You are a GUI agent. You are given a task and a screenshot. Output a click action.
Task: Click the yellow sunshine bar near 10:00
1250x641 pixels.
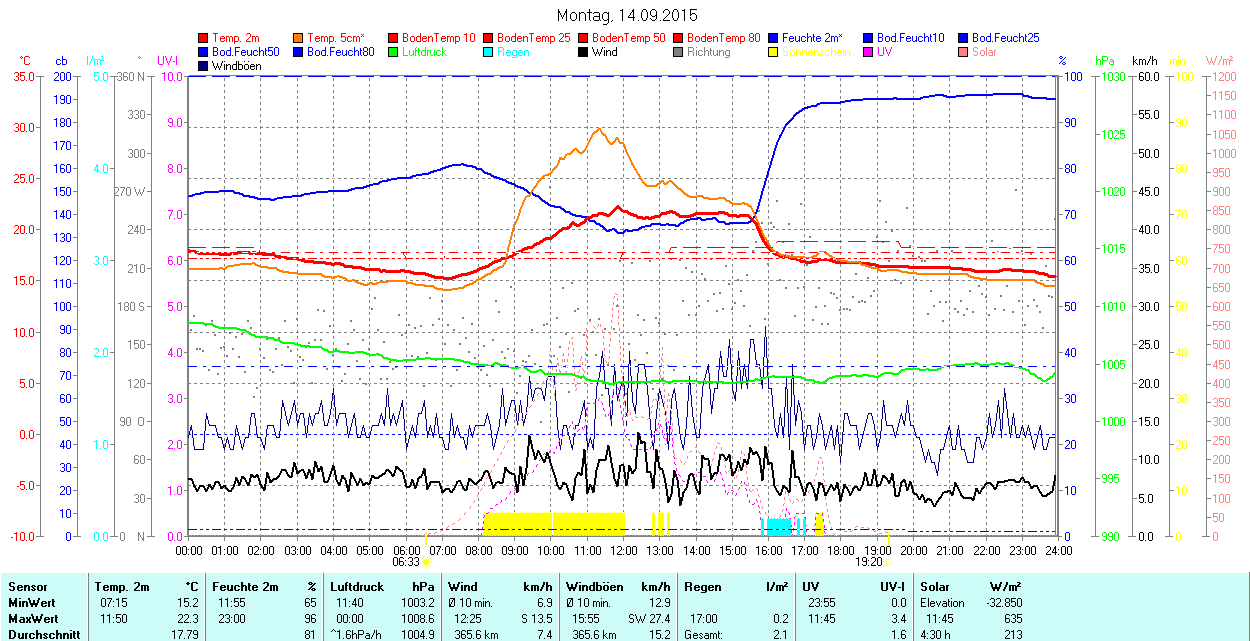[554, 524]
